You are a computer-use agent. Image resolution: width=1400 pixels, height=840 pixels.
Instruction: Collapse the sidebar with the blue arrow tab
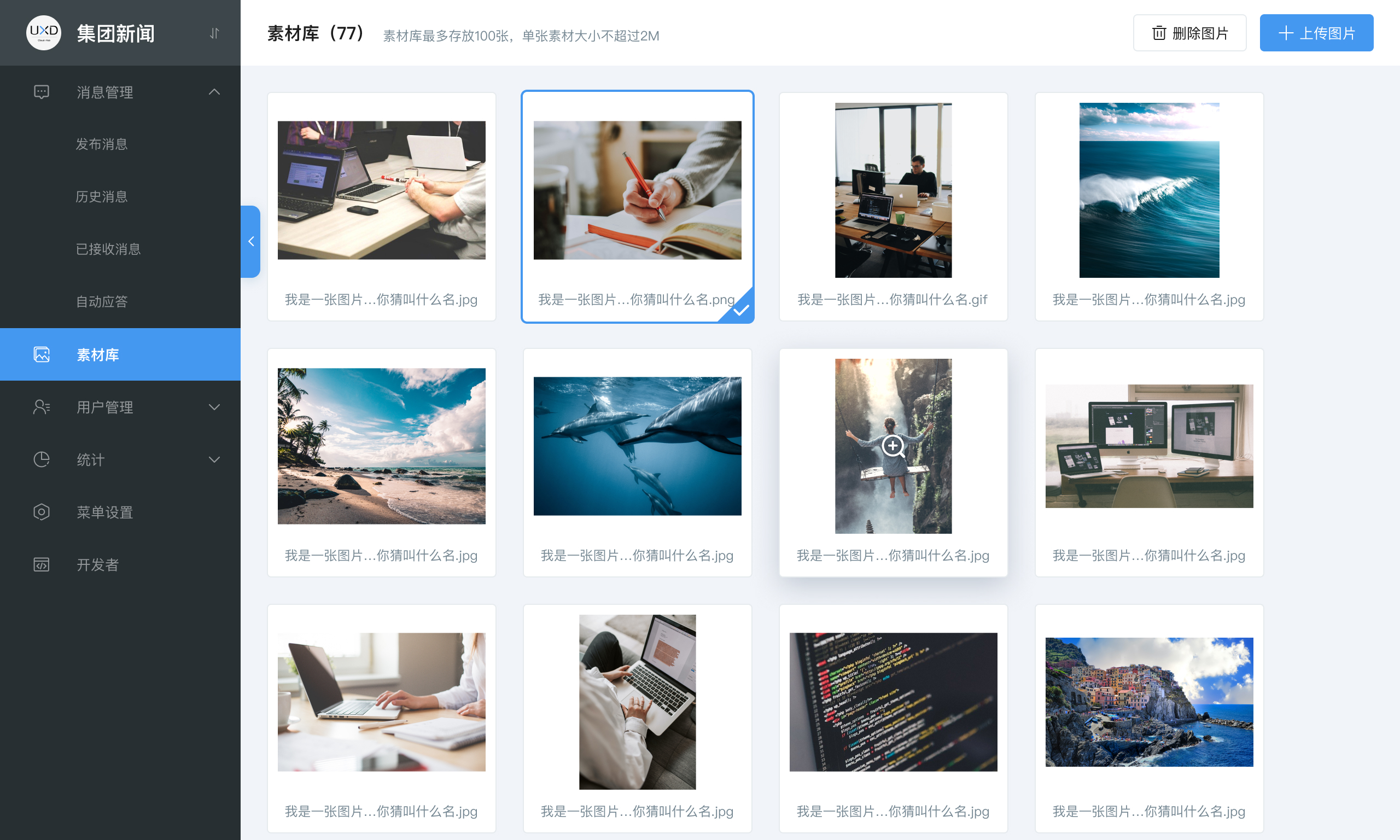point(250,242)
